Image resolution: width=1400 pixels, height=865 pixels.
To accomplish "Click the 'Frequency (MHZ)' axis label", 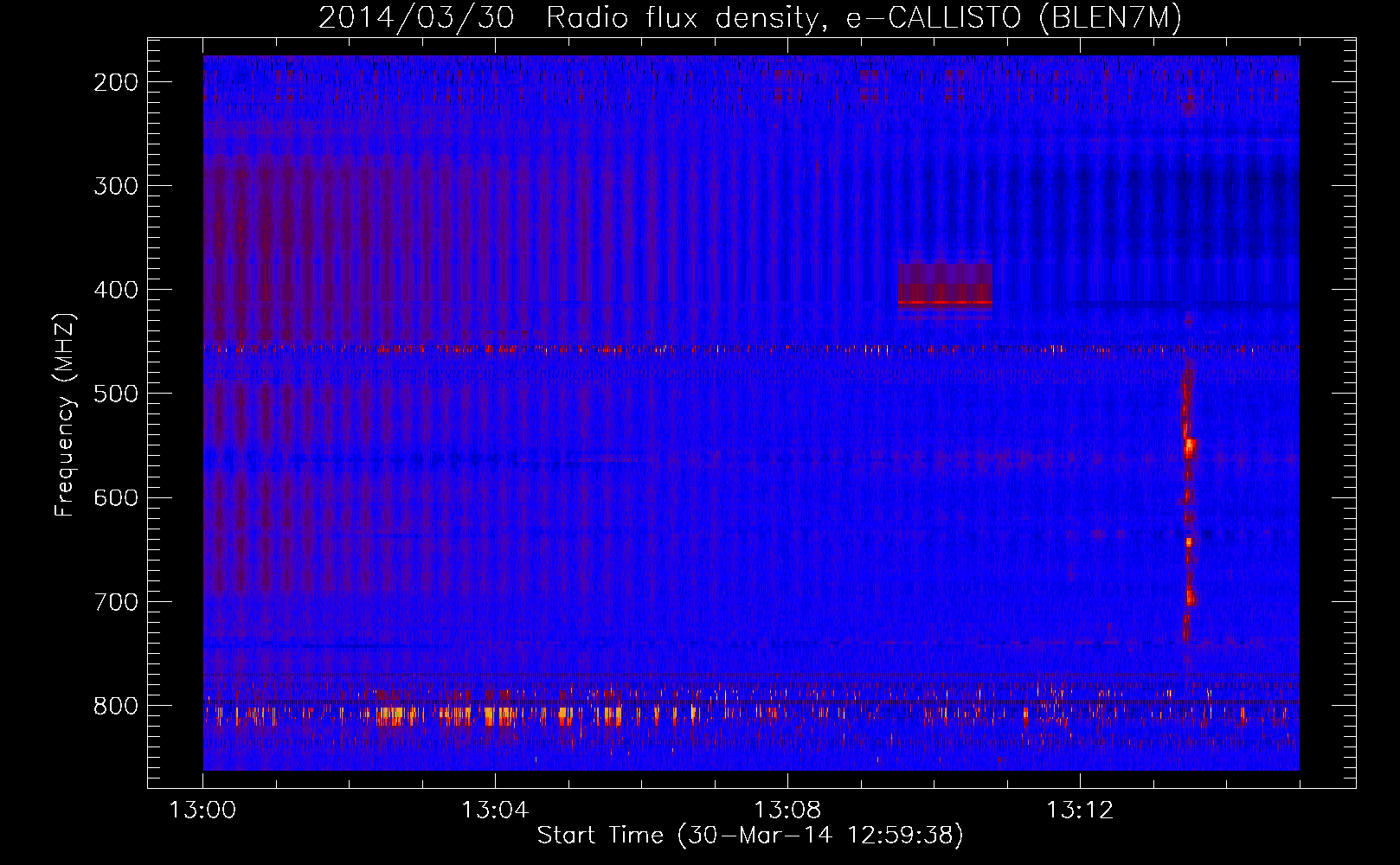I will 65,415.
